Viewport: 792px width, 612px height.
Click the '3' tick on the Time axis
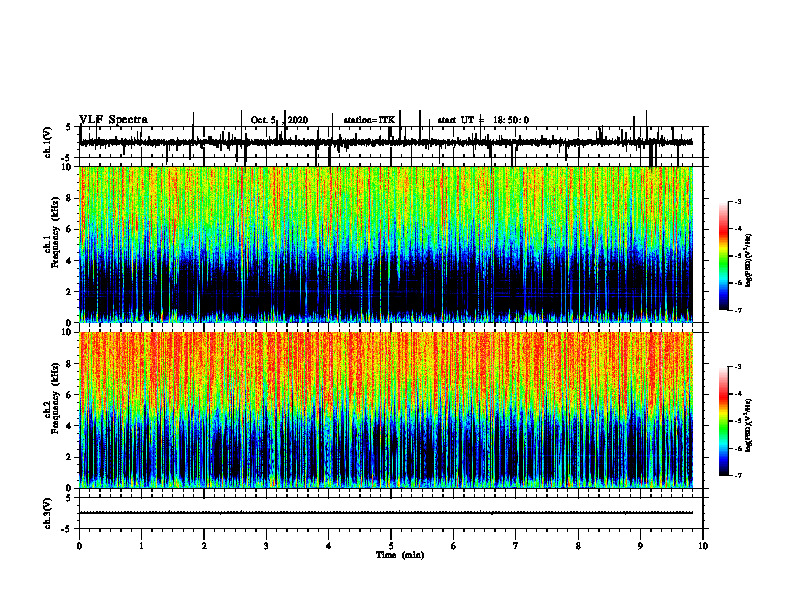(266, 546)
